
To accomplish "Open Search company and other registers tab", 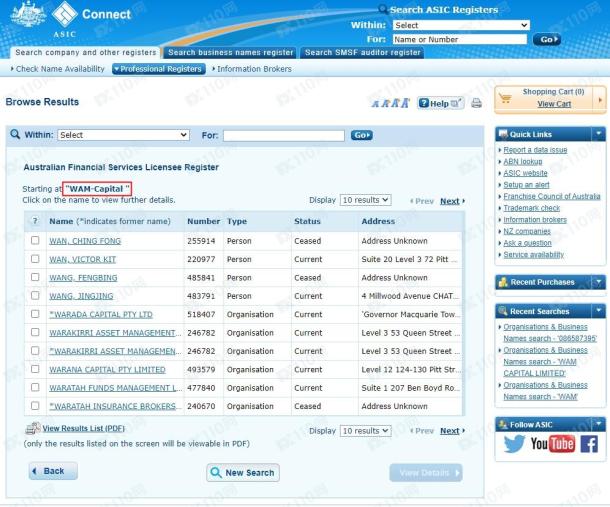I will point(86,53).
